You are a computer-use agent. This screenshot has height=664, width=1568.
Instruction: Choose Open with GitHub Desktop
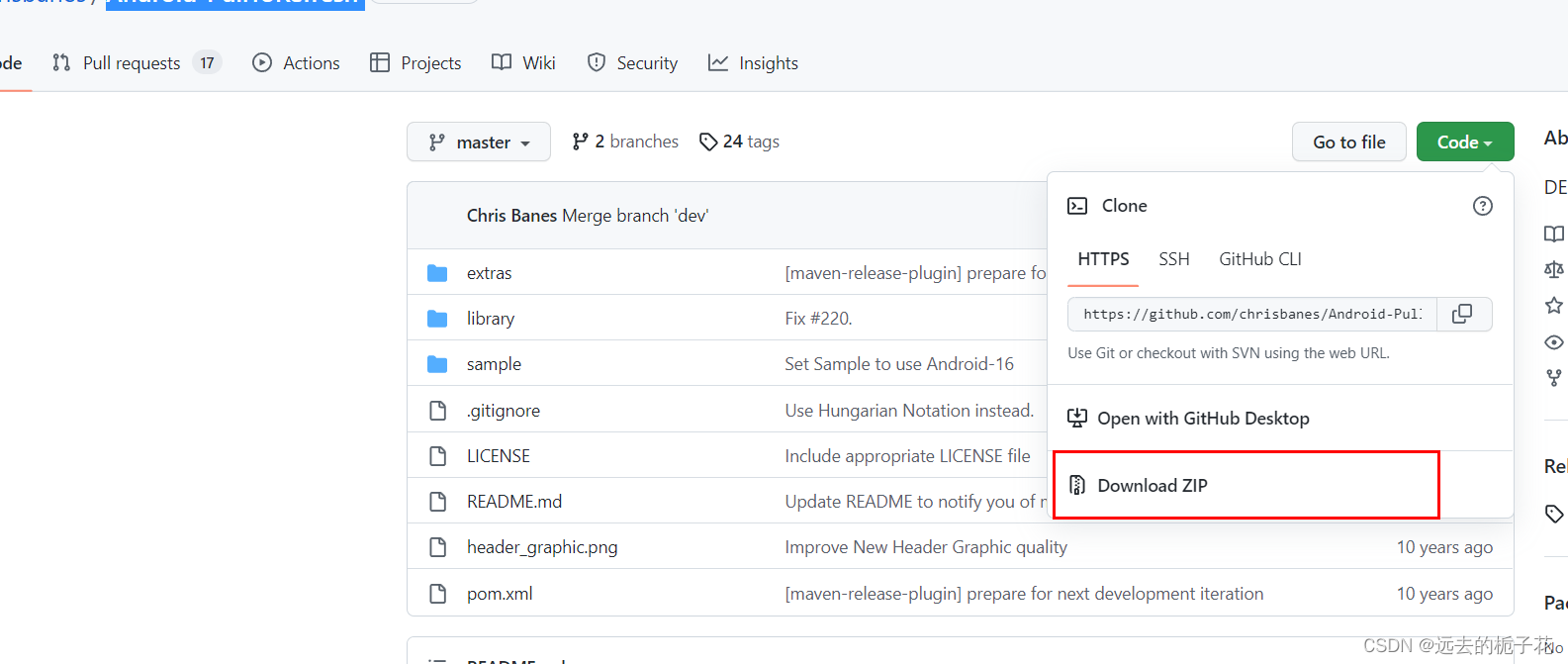1281,418
